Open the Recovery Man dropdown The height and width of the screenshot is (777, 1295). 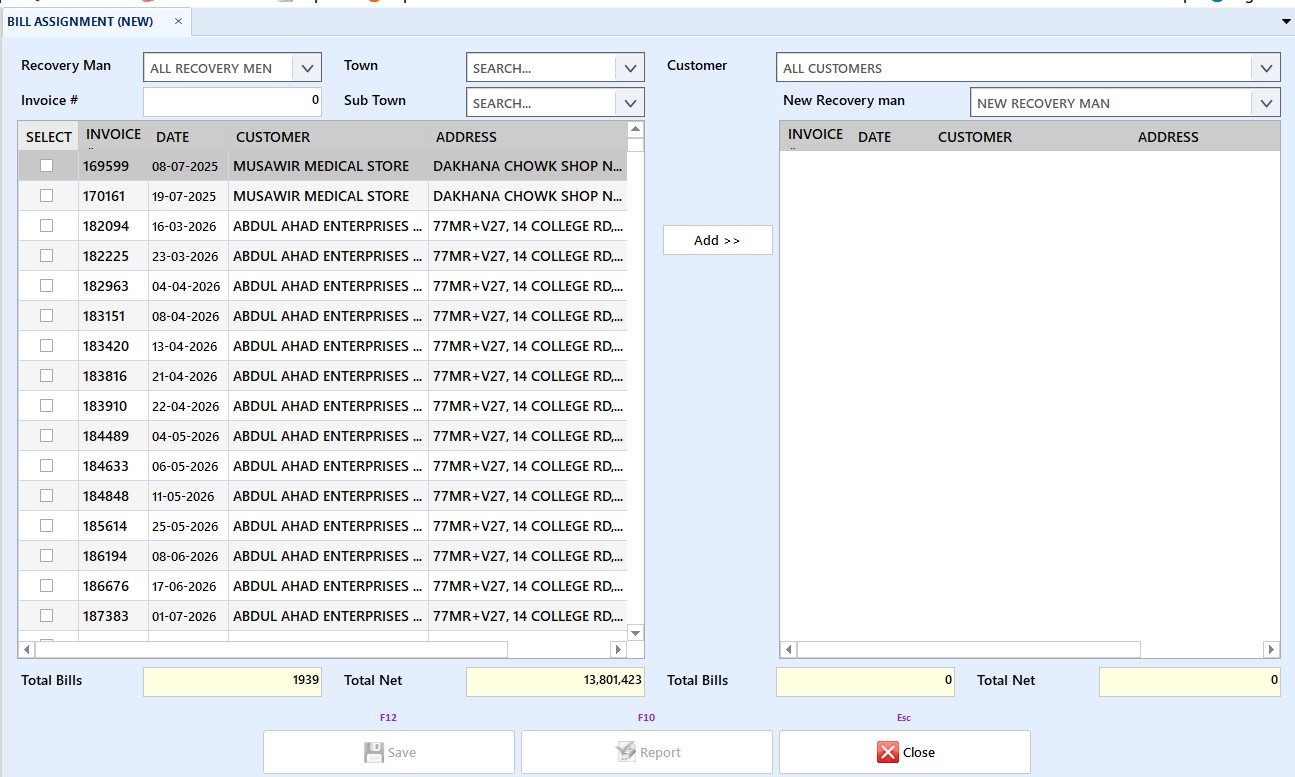click(307, 68)
